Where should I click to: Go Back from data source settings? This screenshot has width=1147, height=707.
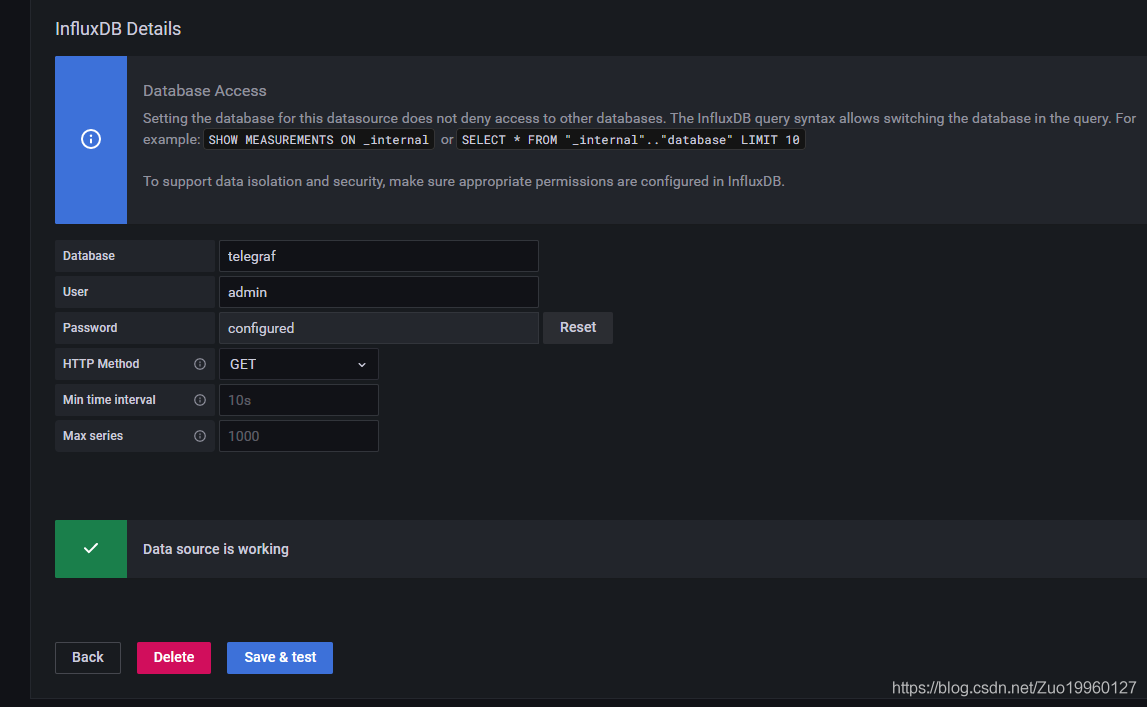(88, 657)
